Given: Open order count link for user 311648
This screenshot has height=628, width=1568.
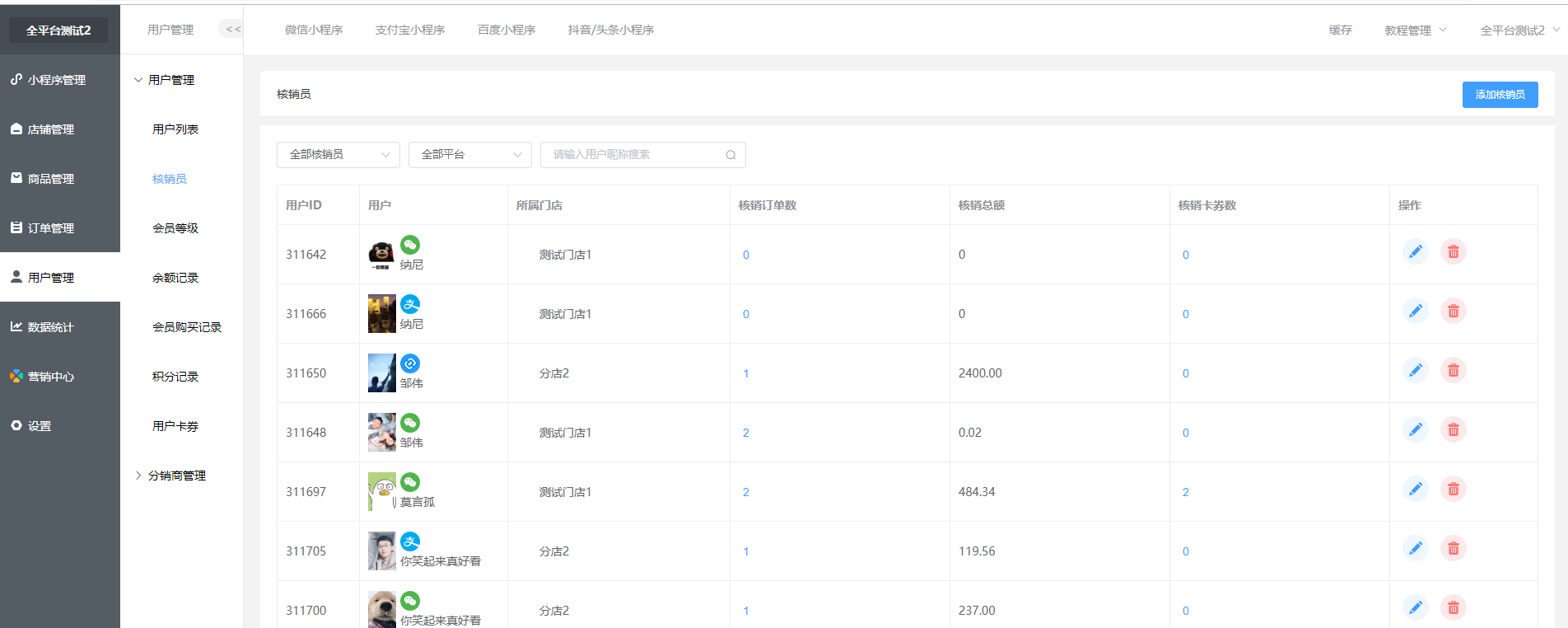Looking at the screenshot, I should 746,433.
